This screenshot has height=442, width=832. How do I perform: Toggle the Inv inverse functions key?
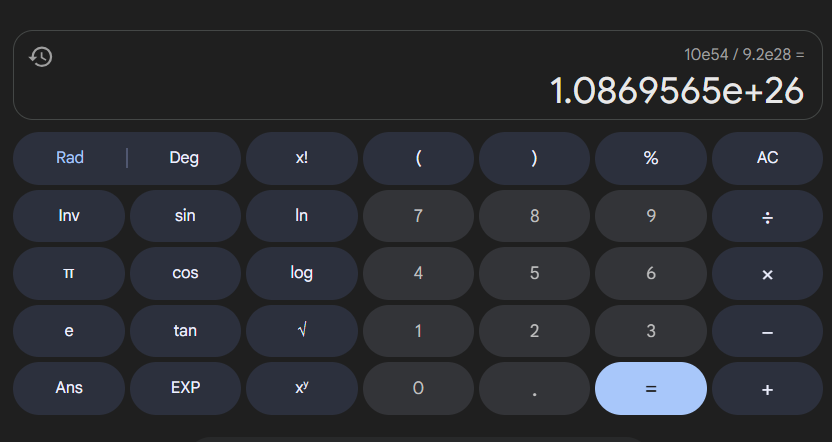(x=69, y=216)
